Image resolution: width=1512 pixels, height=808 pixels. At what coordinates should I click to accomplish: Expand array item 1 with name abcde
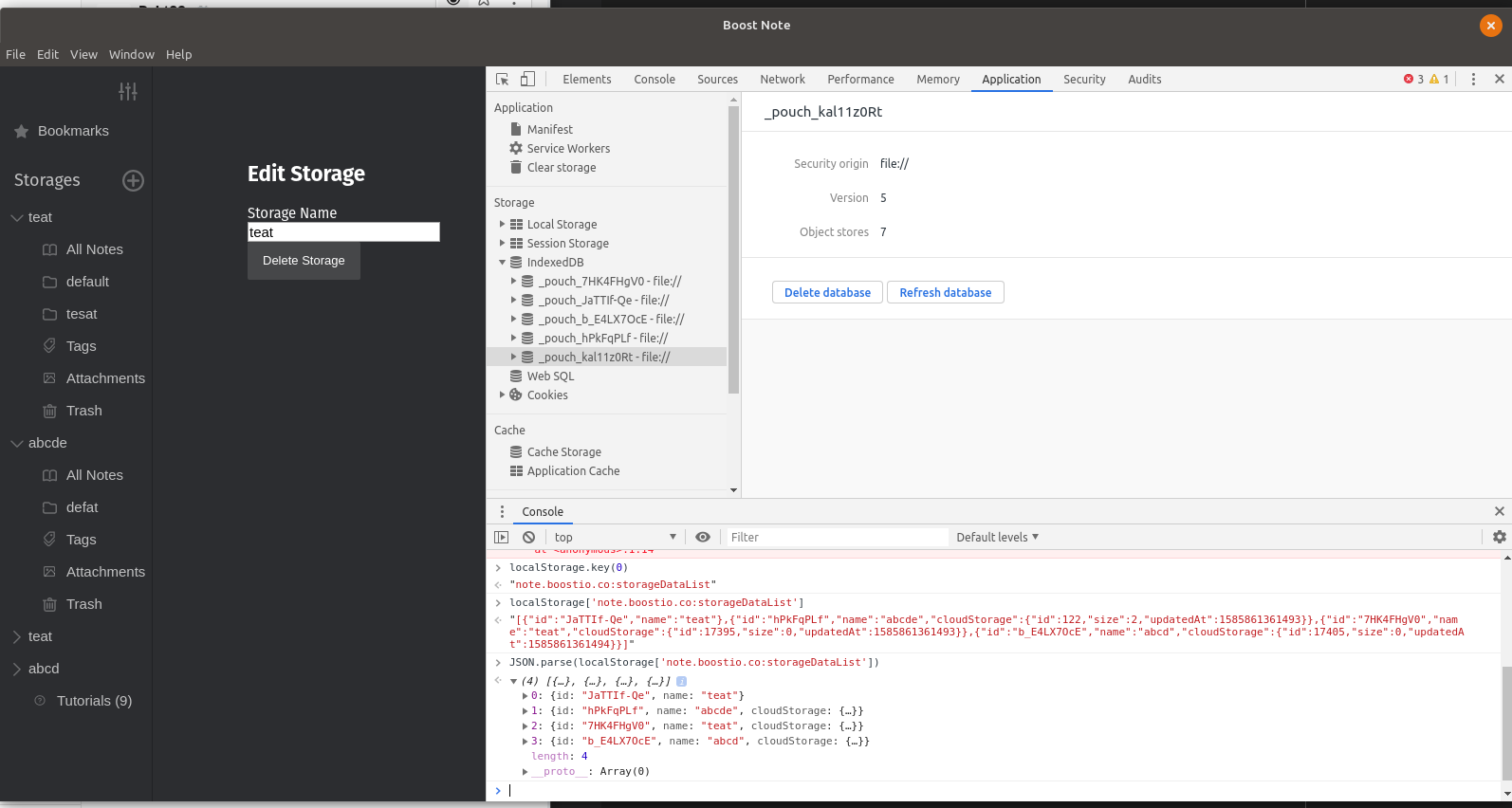click(526, 710)
